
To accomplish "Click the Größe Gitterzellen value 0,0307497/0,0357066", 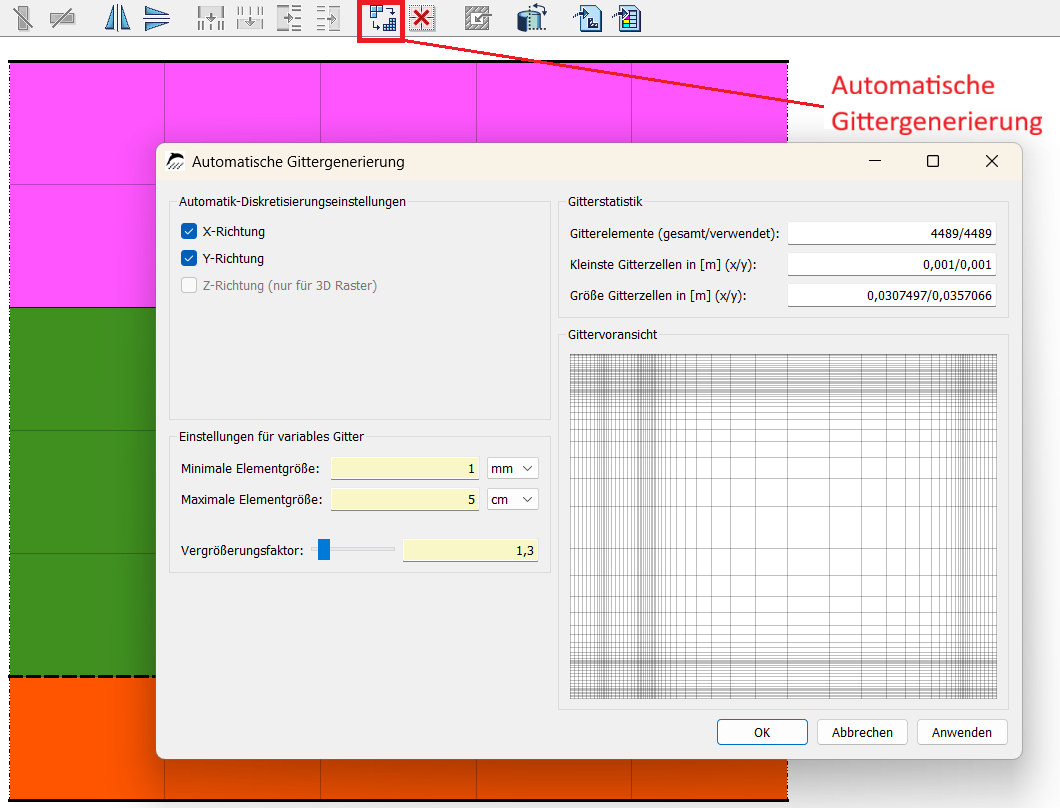I will point(892,295).
